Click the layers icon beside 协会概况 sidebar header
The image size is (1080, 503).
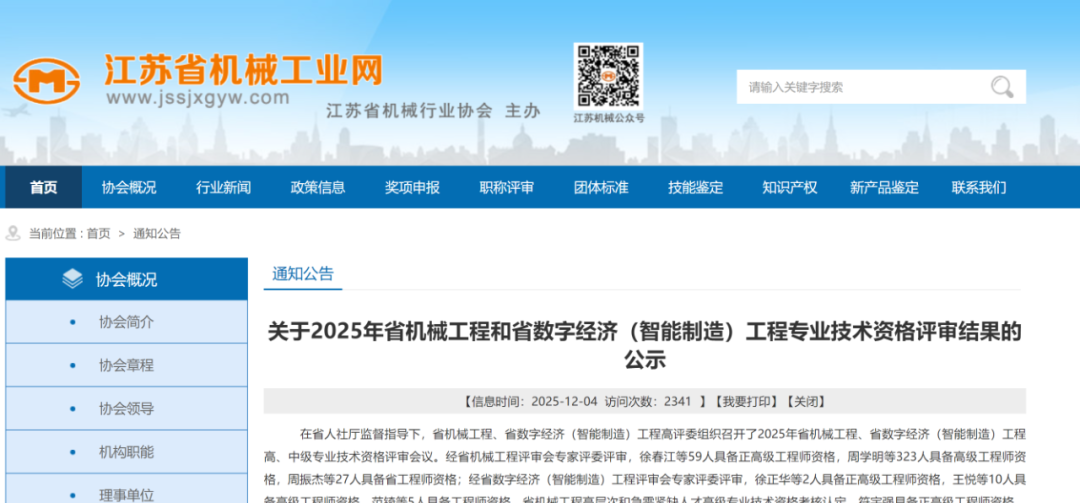(x=72, y=279)
